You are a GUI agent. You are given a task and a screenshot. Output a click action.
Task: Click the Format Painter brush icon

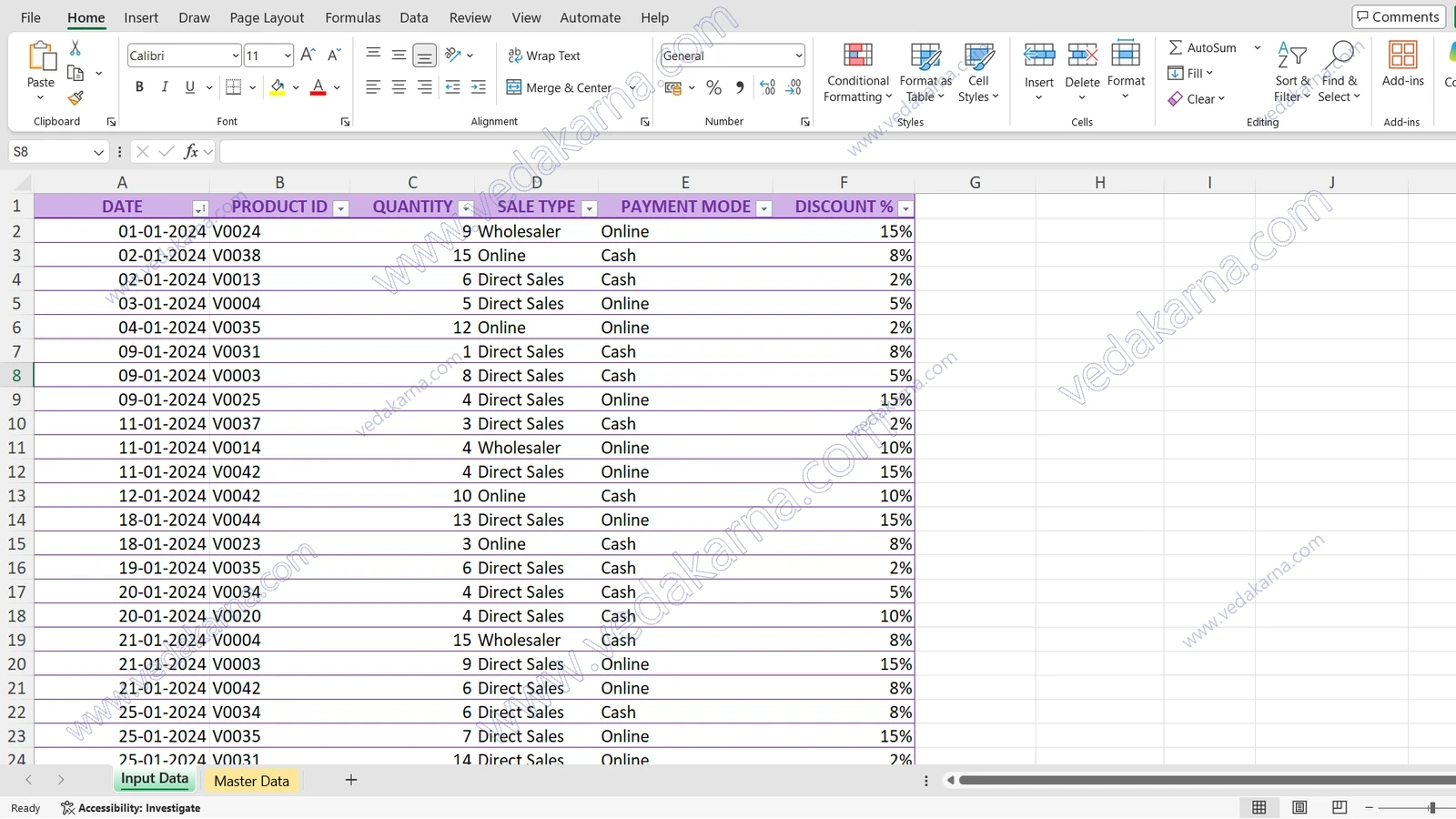point(76,98)
